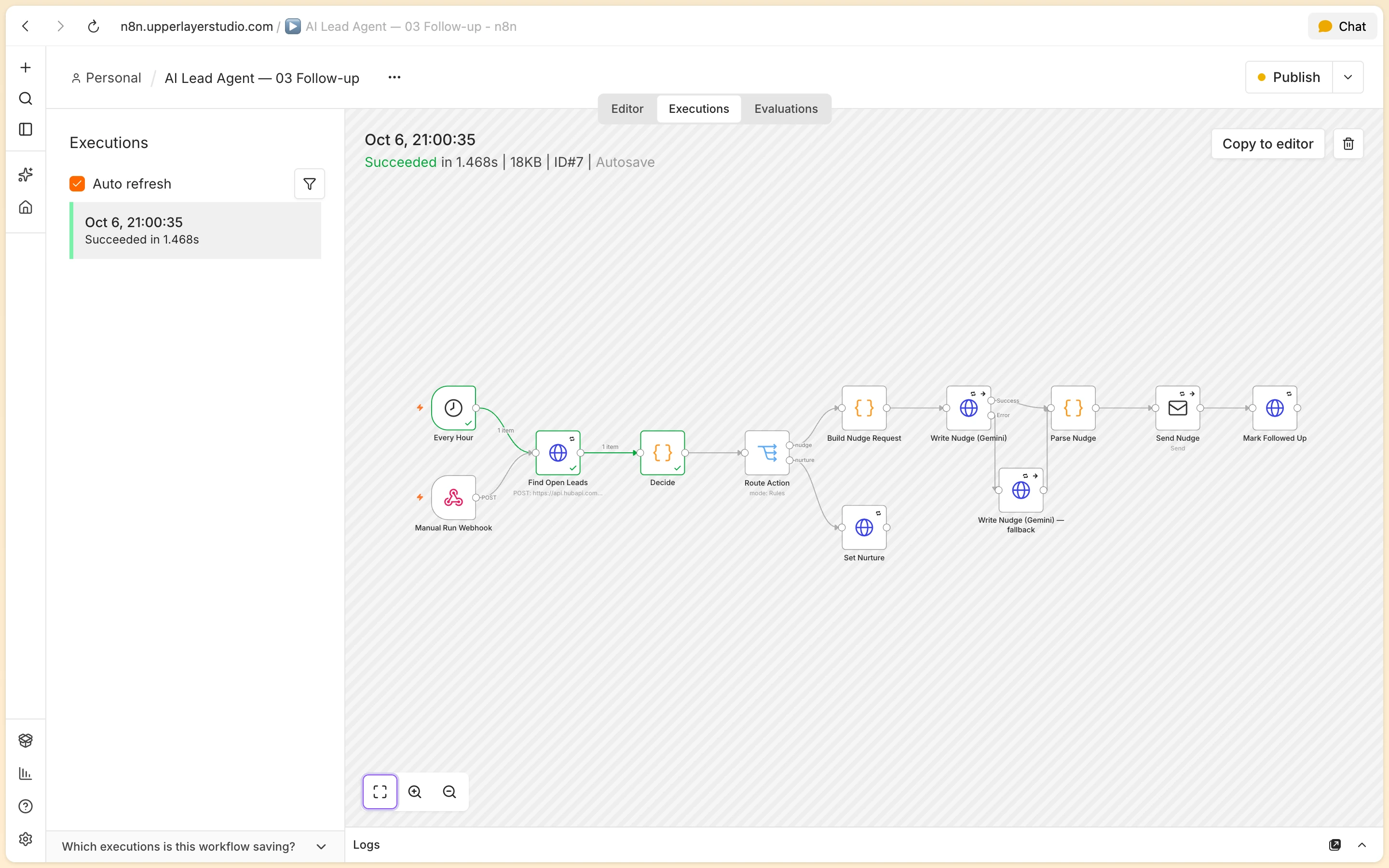Zoom out on the workflow canvas
The image size is (1389, 868).
click(449, 792)
